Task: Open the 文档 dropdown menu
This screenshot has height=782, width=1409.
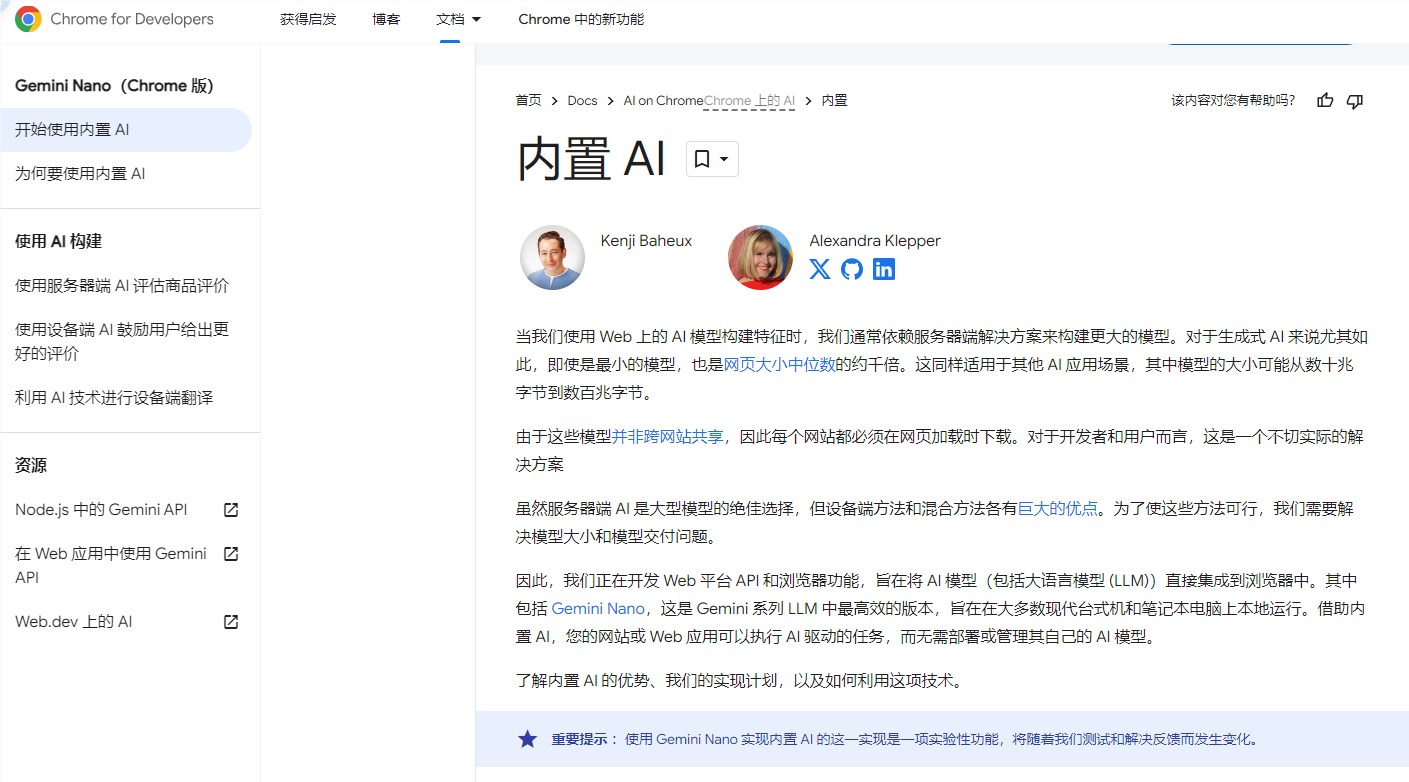Action: (458, 18)
